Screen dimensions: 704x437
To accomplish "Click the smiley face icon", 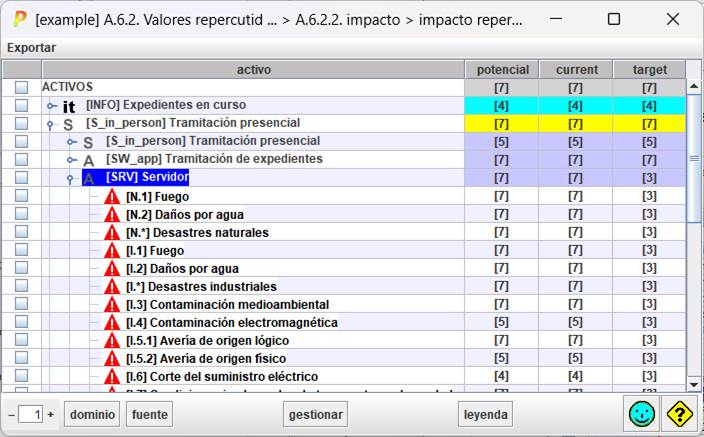I will point(642,414).
